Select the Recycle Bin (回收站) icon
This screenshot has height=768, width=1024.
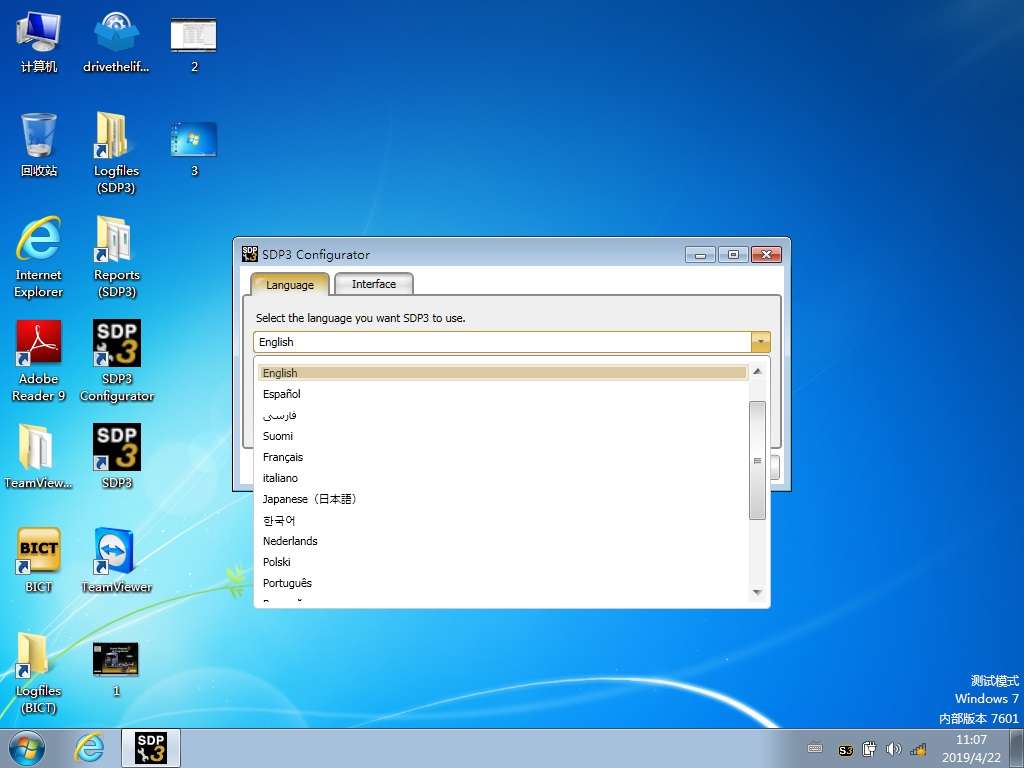click(39, 145)
